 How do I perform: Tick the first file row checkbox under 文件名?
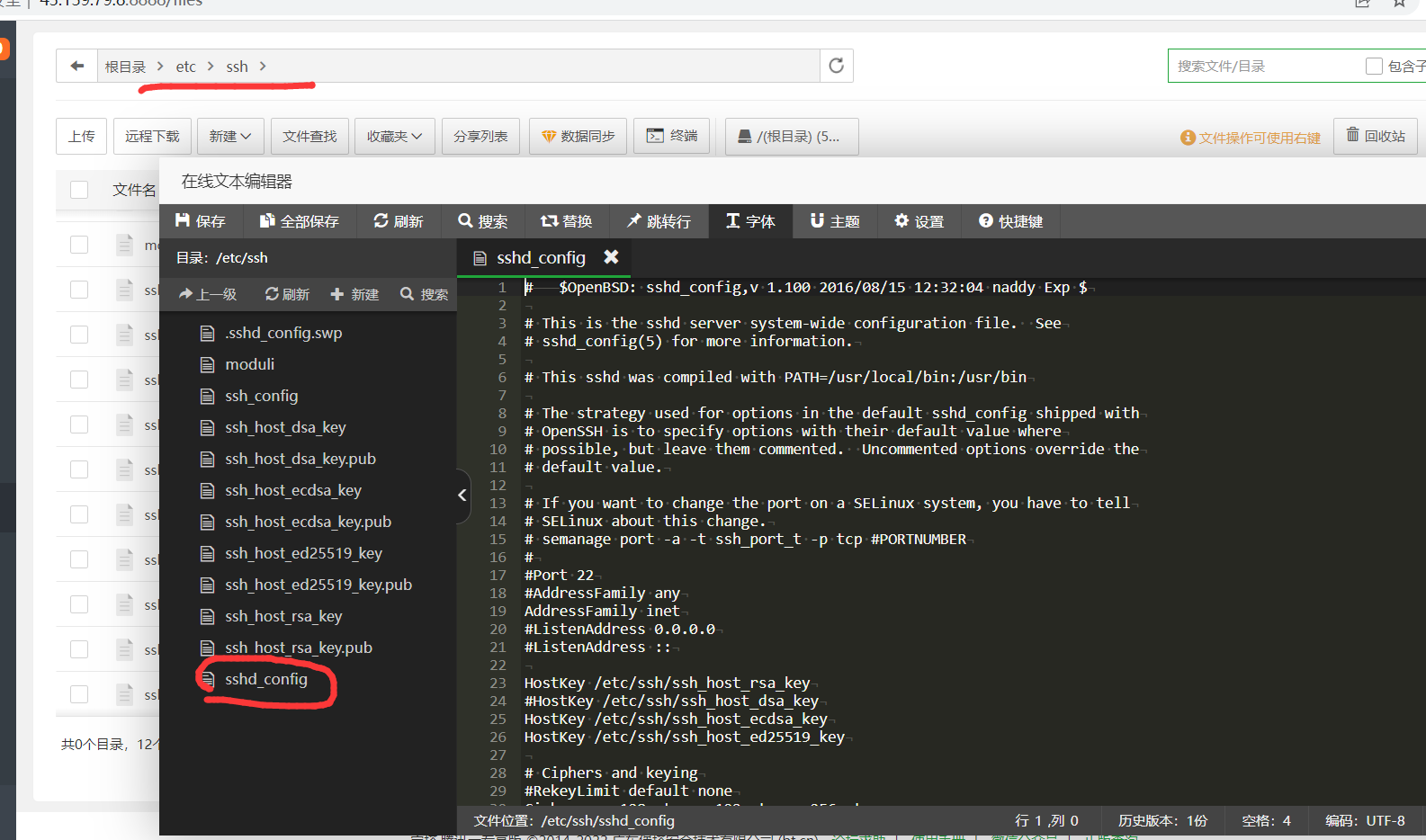pyautogui.click(x=79, y=245)
